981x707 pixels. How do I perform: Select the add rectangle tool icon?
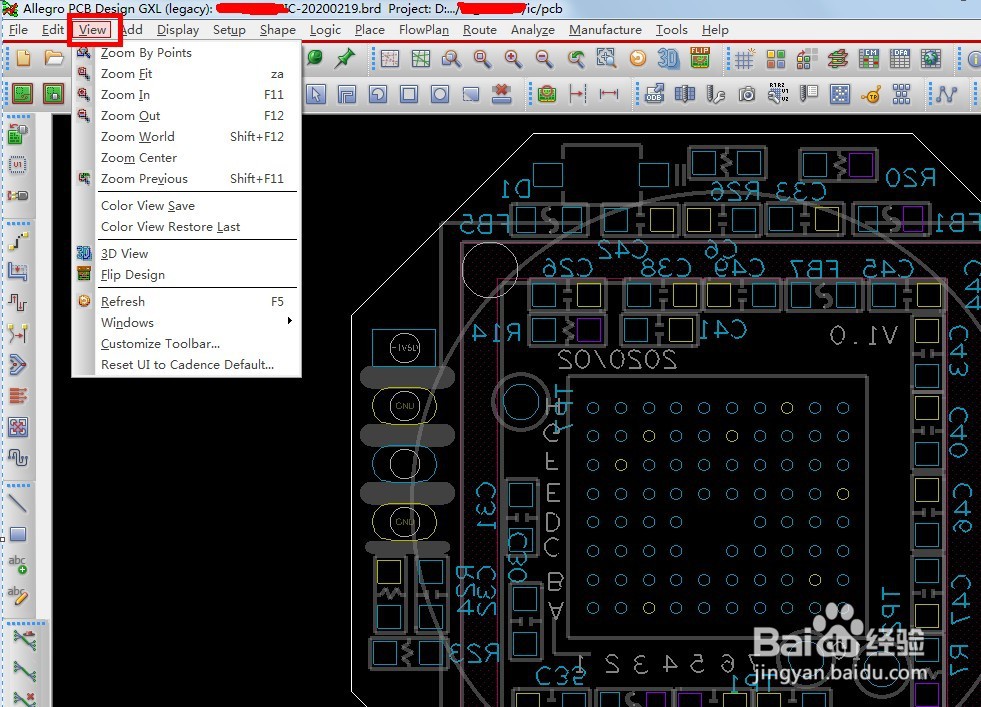[18, 534]
